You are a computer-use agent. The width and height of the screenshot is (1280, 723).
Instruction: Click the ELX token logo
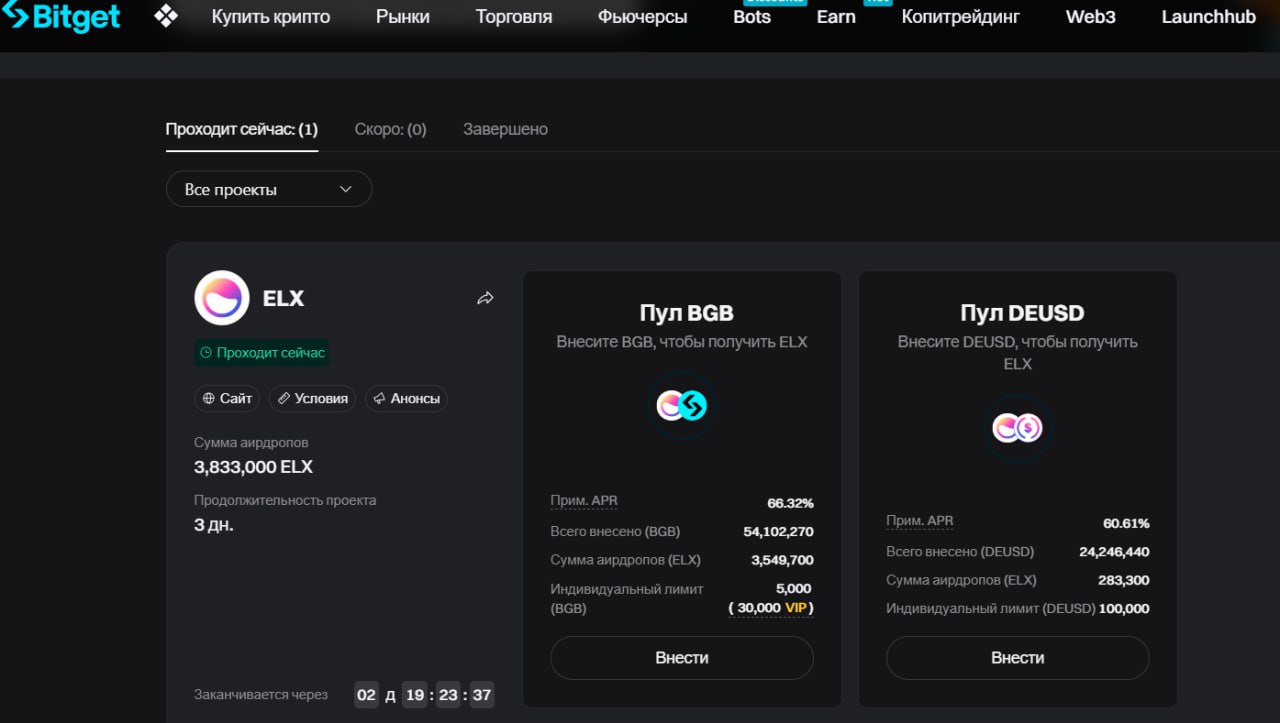(x=222, y=298)
